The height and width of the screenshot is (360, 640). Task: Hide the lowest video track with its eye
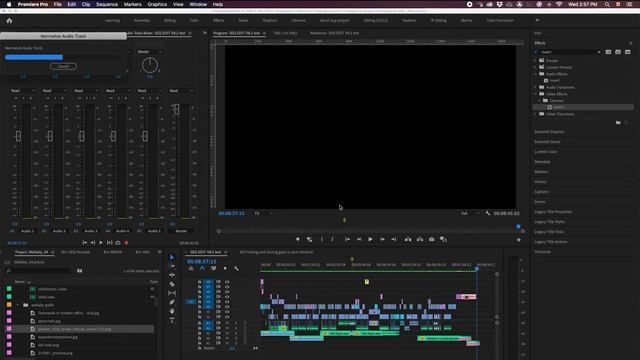click(x=227, y=316)
